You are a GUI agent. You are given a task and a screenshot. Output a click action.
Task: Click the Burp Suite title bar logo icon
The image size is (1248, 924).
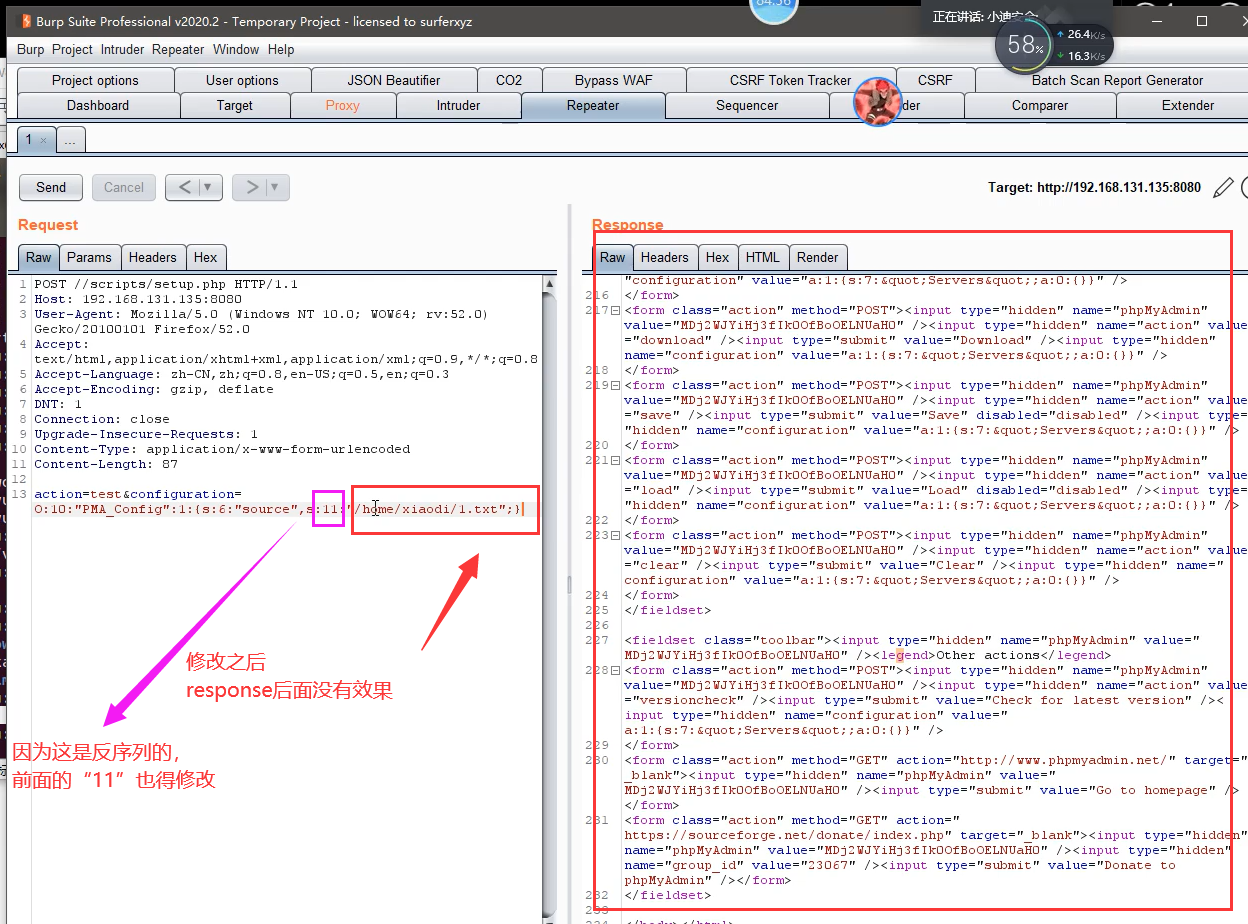pyautogui.click(x=26, y=20)
